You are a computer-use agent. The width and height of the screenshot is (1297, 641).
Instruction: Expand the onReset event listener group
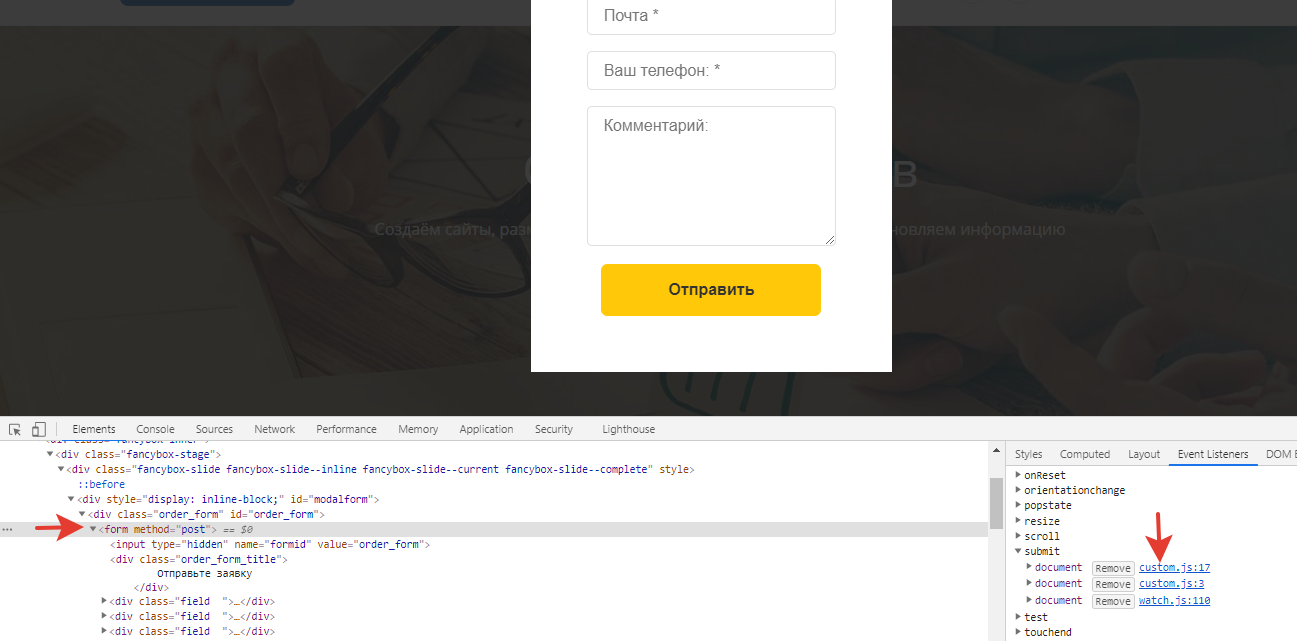1019,475
